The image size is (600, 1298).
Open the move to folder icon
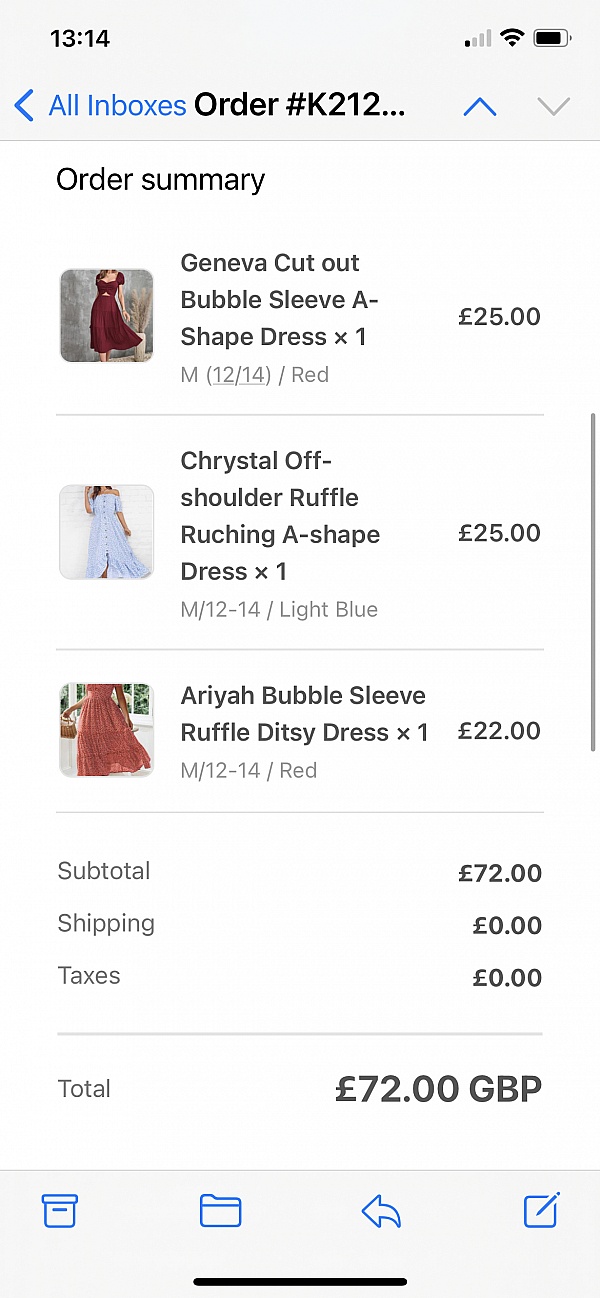(x=220, y=1211)
